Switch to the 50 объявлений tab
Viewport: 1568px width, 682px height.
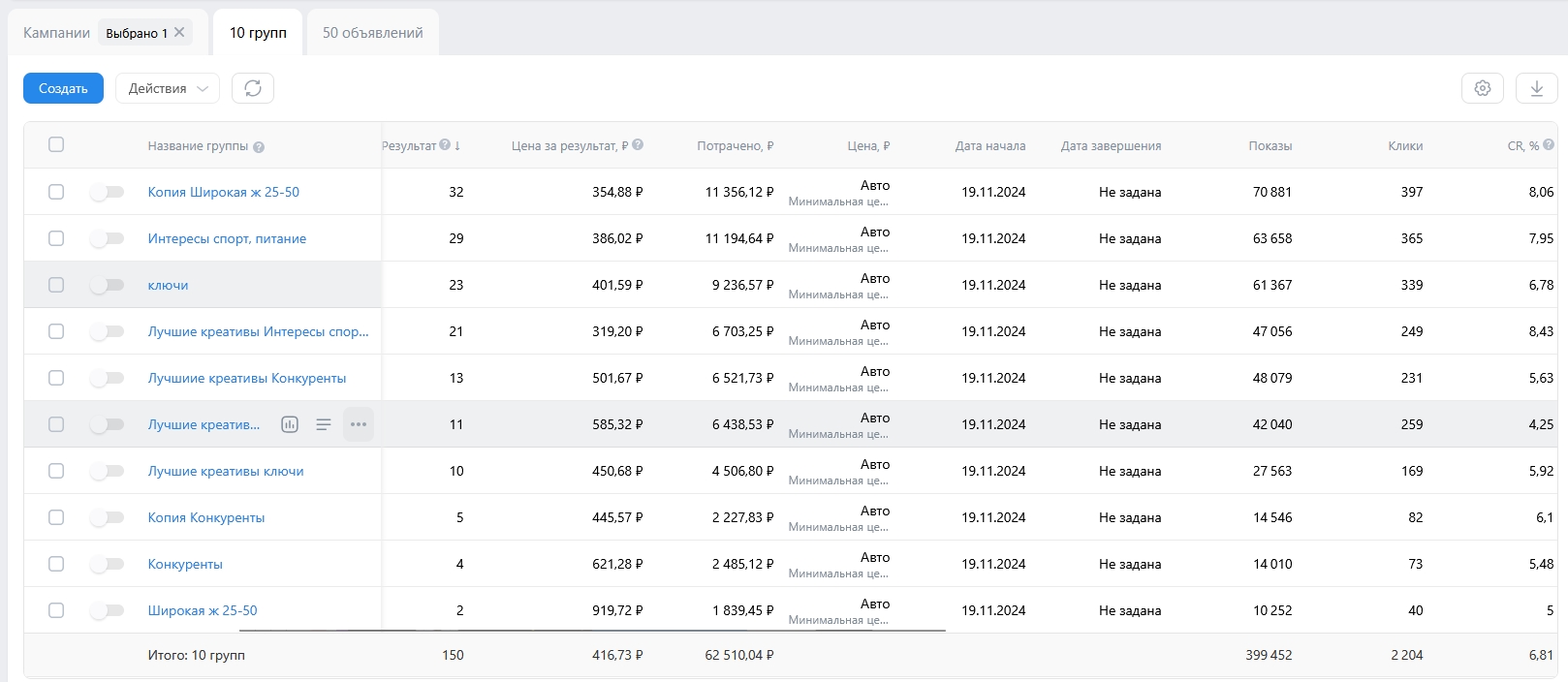pyautogui.click(x=372, y=33)
